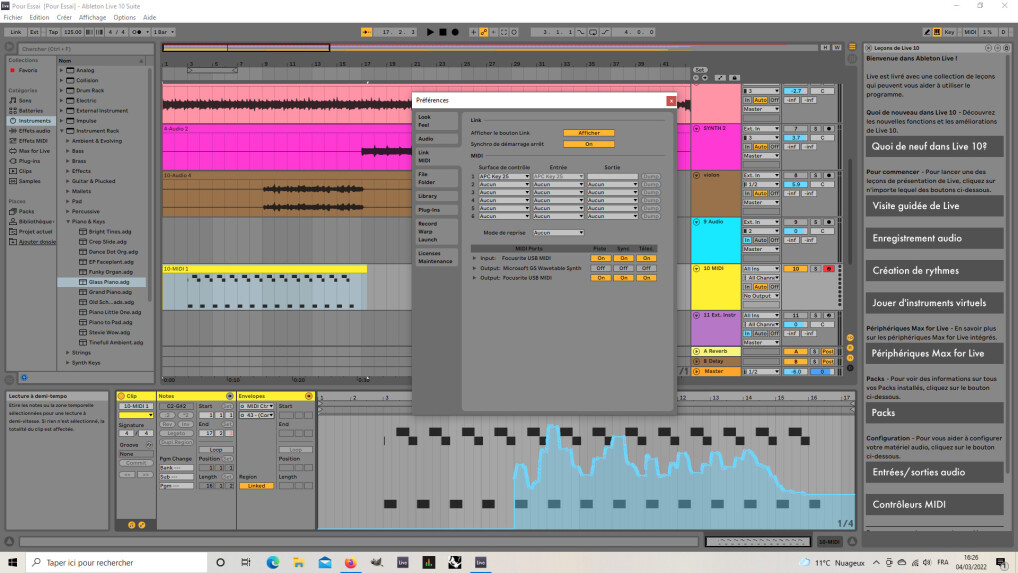Open the Créer menu

(64, 18)
